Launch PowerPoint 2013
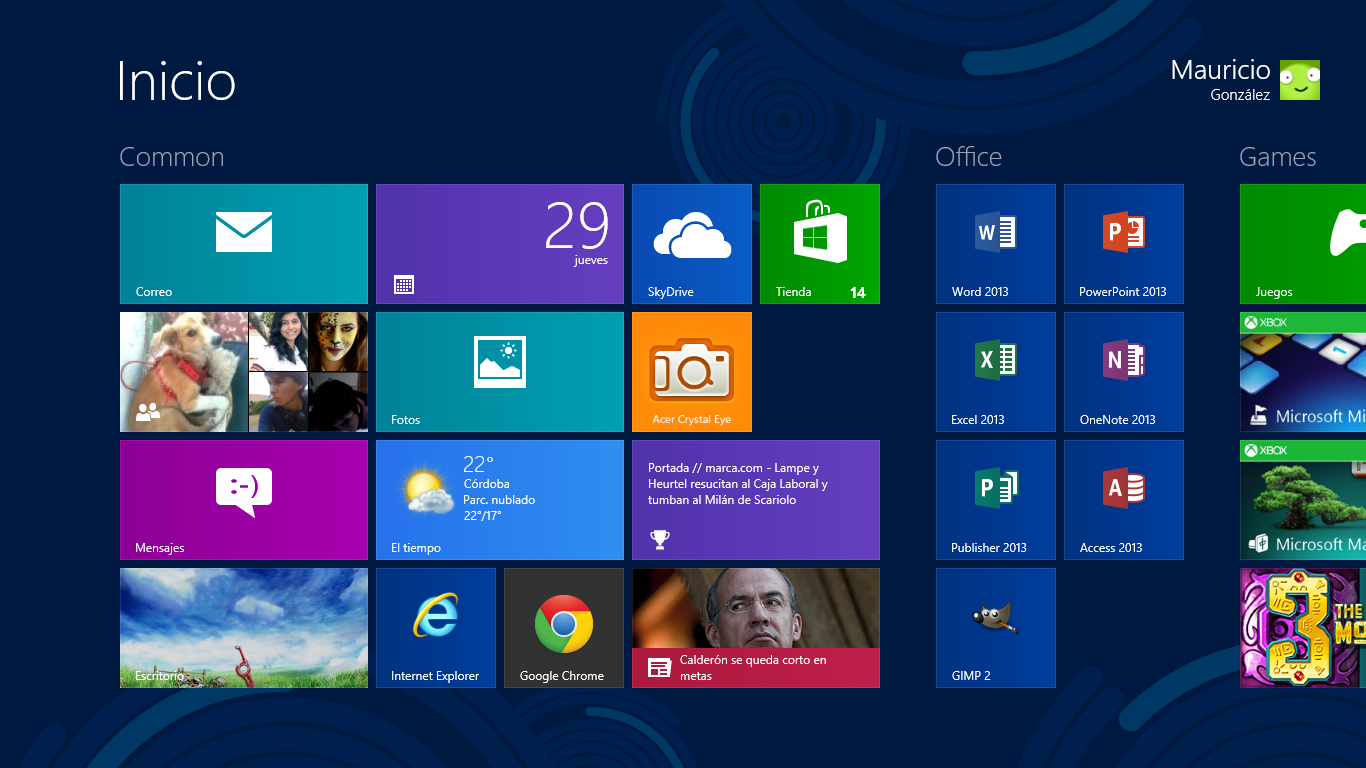 (1123, 243)
